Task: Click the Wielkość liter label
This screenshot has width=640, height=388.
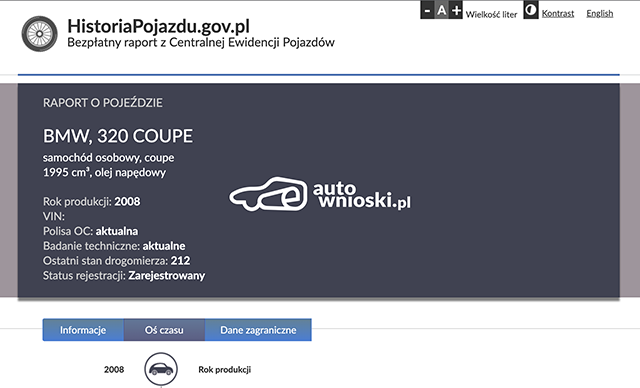Action: pyautogui.click(x=491, y=14)
